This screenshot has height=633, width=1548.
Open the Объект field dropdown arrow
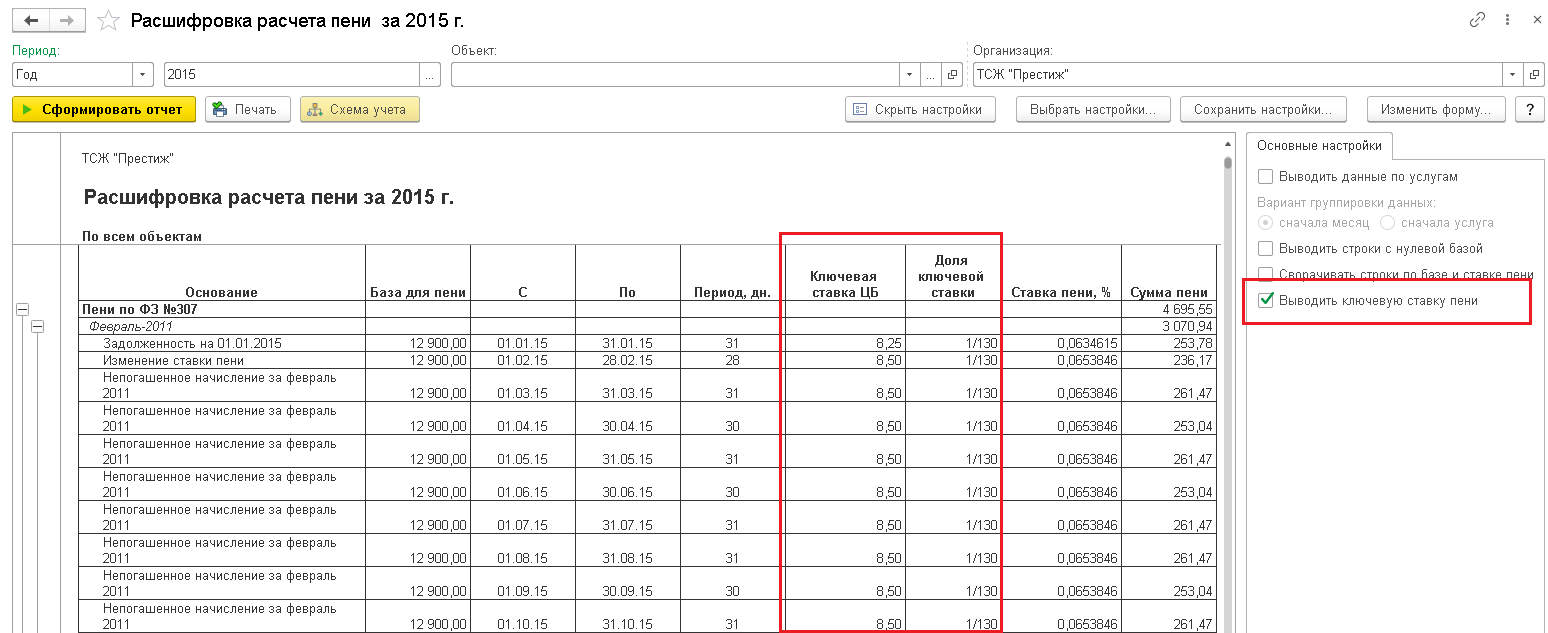[909, 75]
